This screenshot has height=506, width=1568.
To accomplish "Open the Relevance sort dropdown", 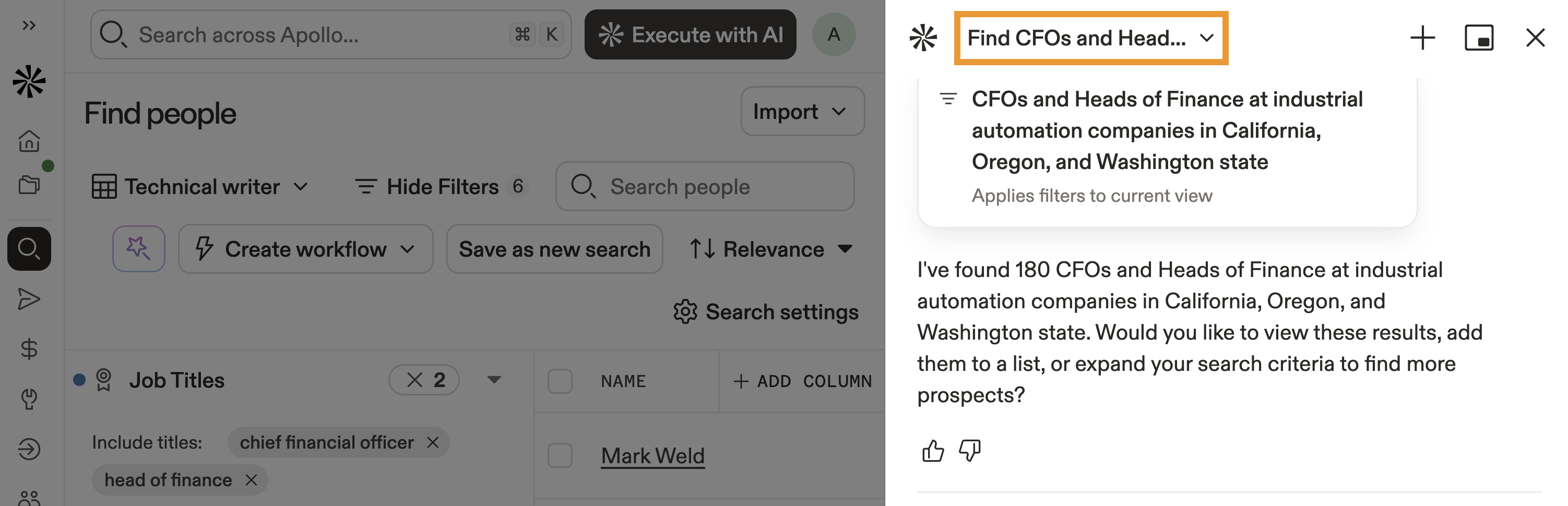I will pos(772,249).
